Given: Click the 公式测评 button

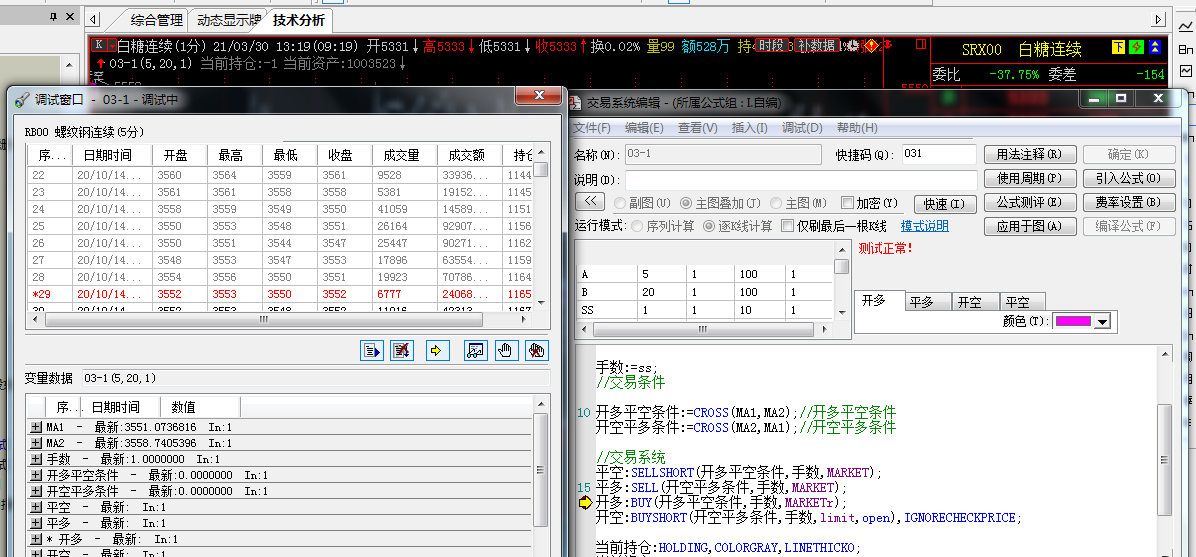Looking at the screenshot, I should click(1029, 203).
